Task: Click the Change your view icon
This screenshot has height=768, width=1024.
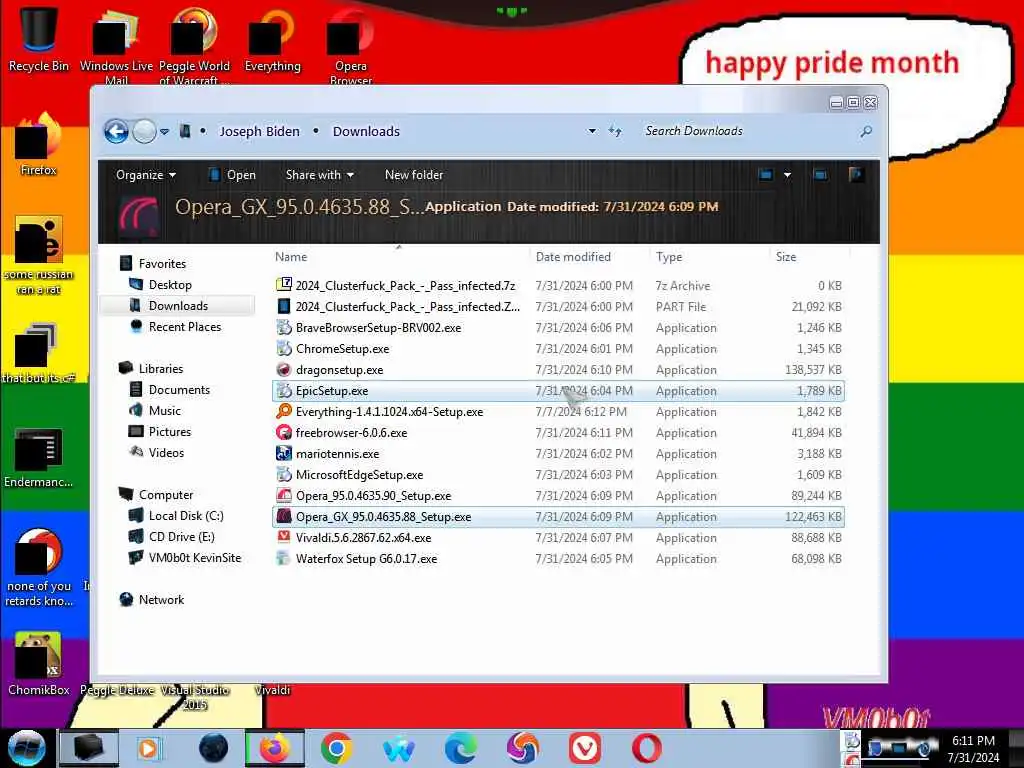Action: pyautogui.click(x=765, y=175)
